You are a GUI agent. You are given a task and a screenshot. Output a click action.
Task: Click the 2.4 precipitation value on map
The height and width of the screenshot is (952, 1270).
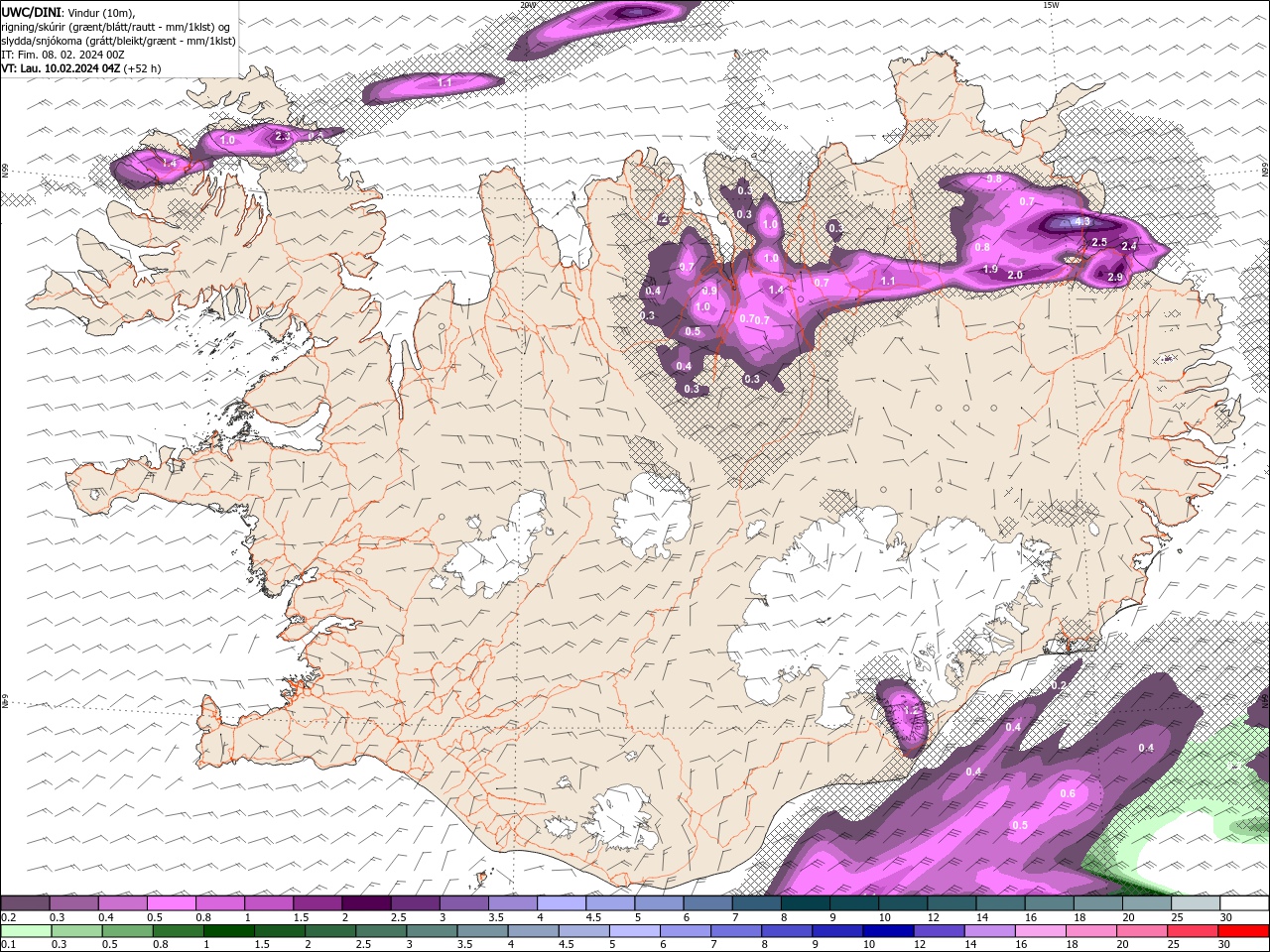[x=1129, y=246]
